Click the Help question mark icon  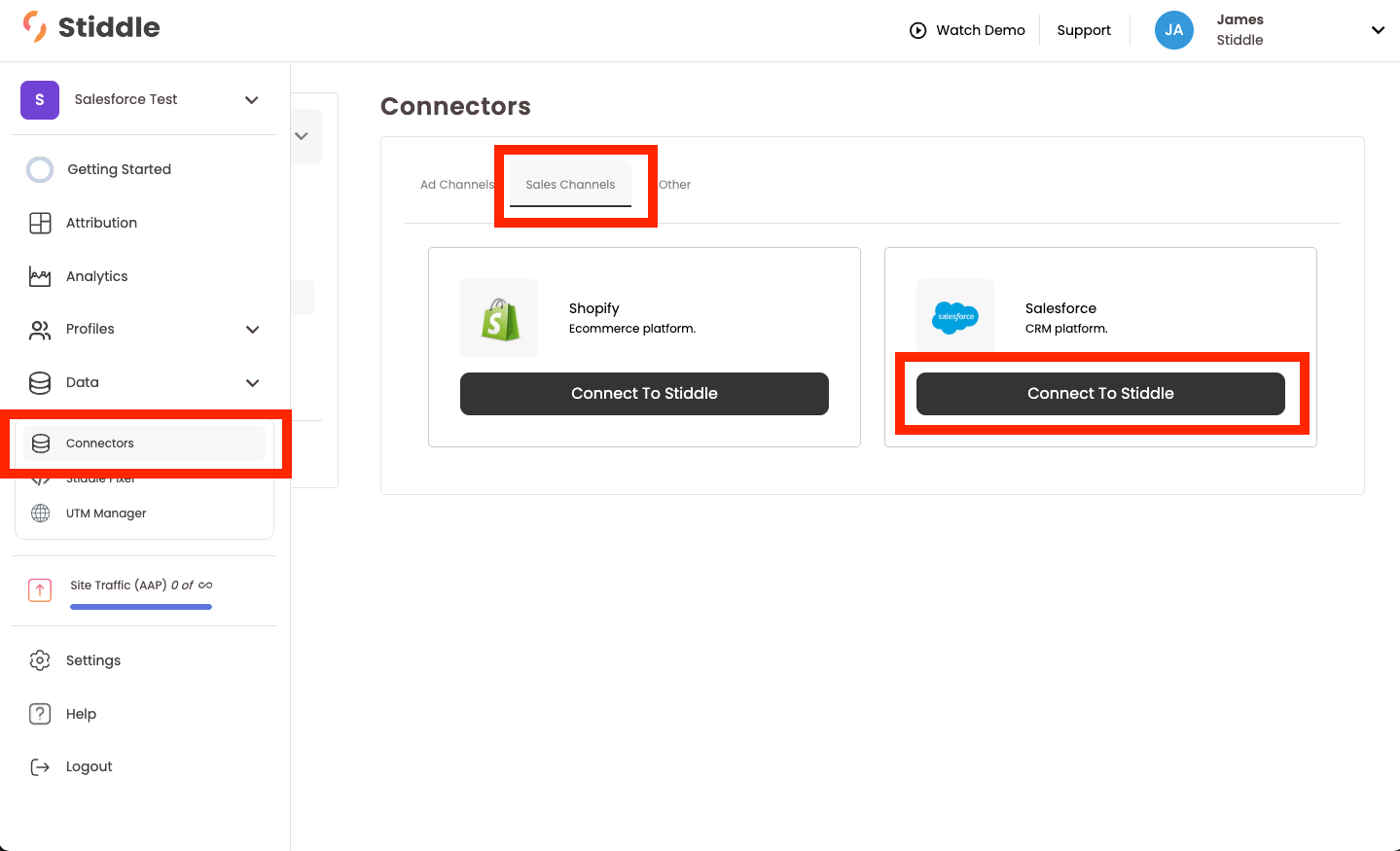click(40, 714)
